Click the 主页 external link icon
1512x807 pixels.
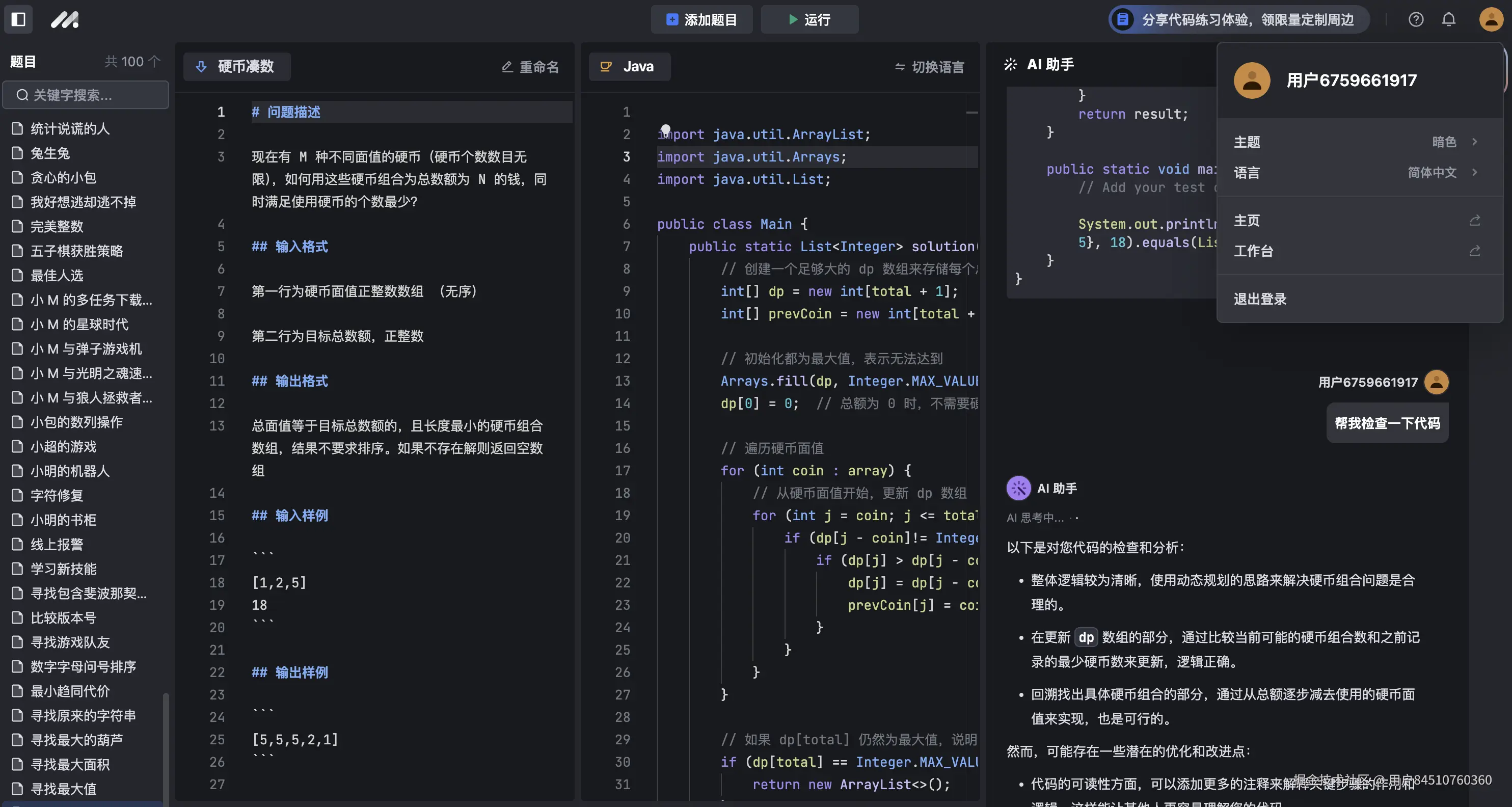pyautogui.click(x=1474, y=221)
